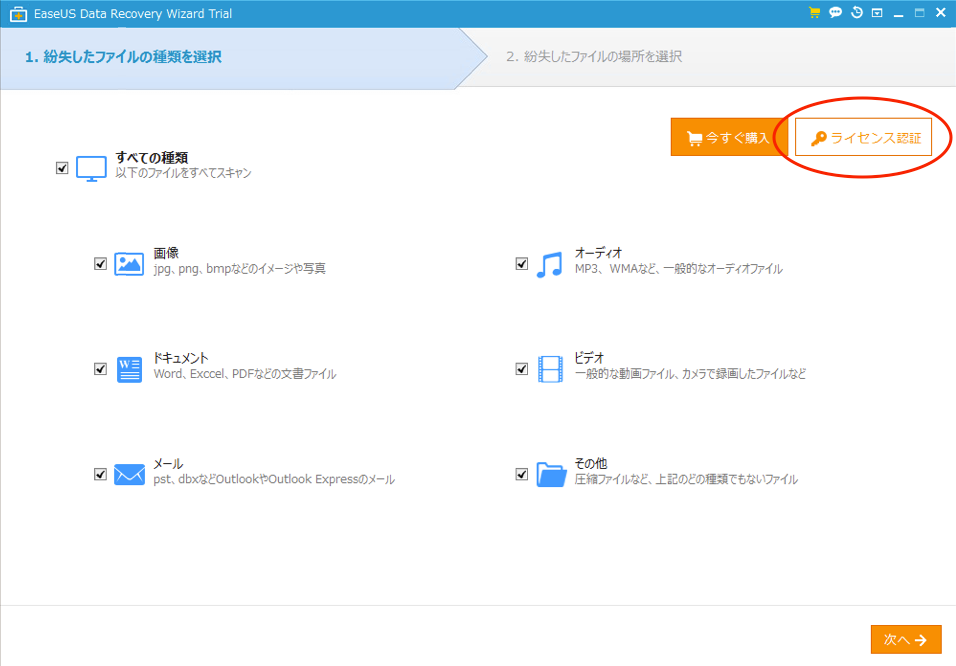Minimize the EaseUS window

click(898, 13)
